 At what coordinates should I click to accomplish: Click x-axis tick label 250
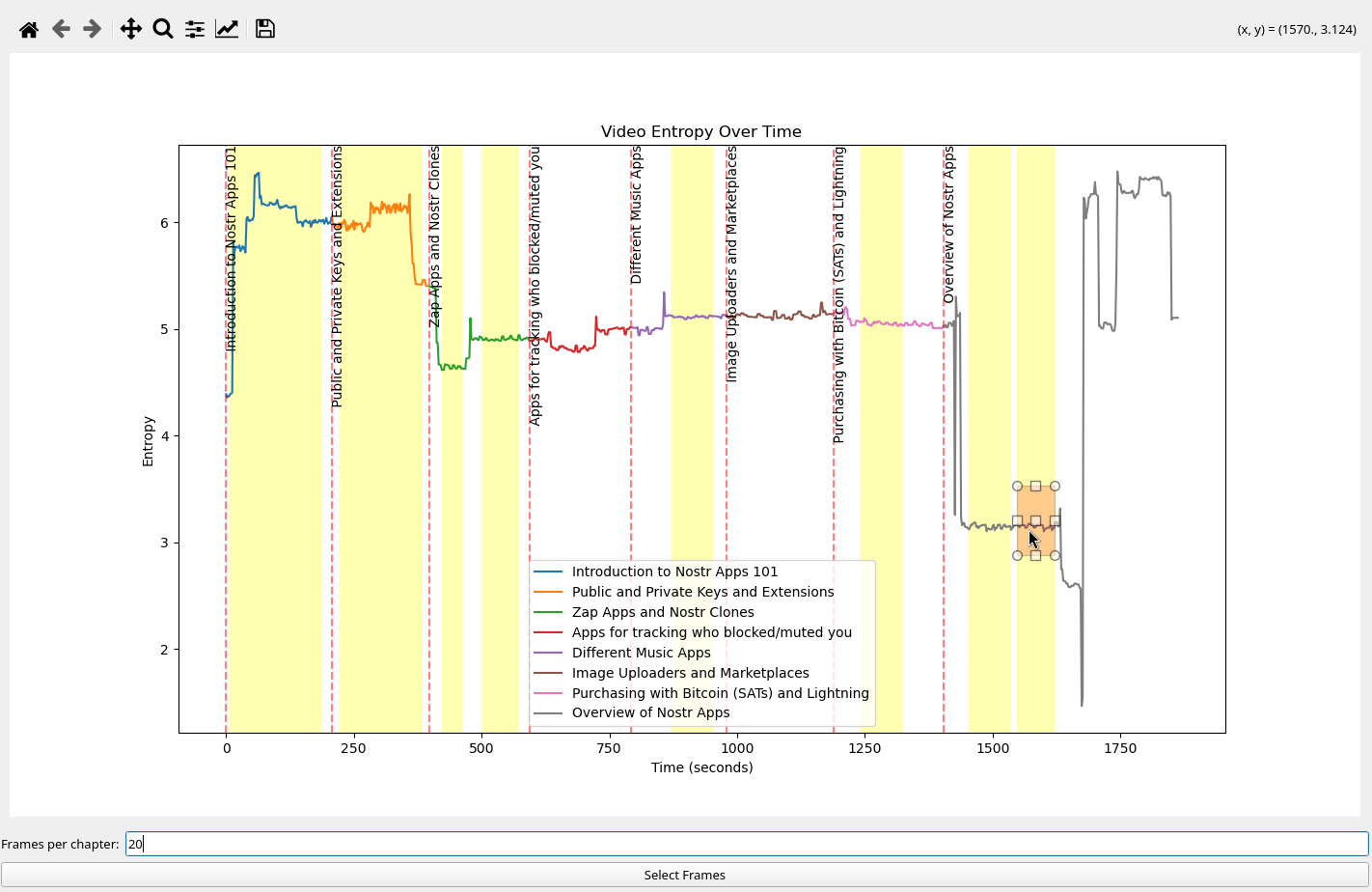click(x=354, y=748)
